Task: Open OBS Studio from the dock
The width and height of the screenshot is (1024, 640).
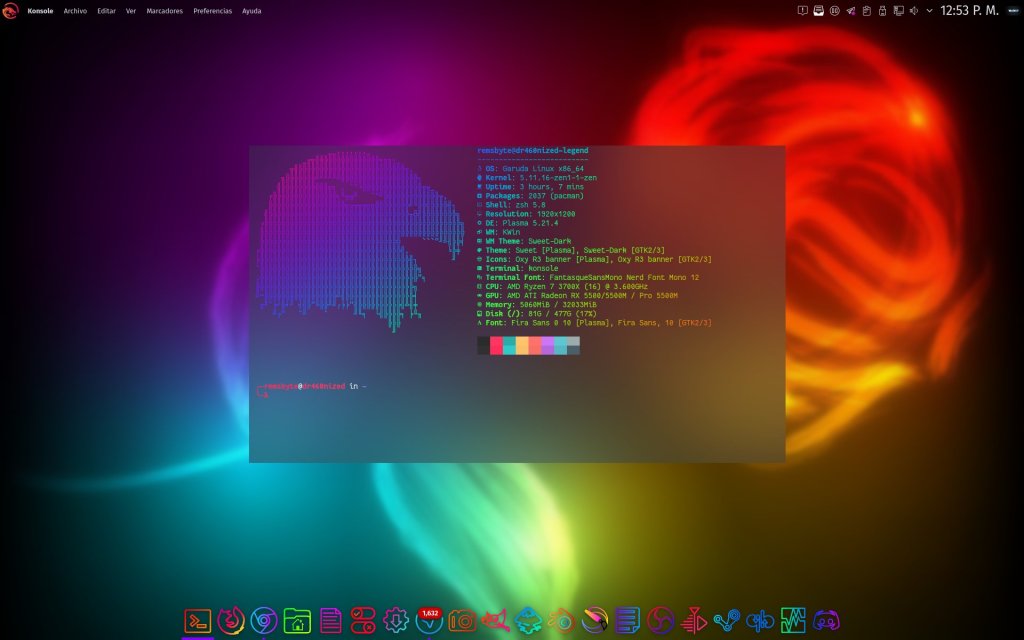Action: [x=660, y=621]
